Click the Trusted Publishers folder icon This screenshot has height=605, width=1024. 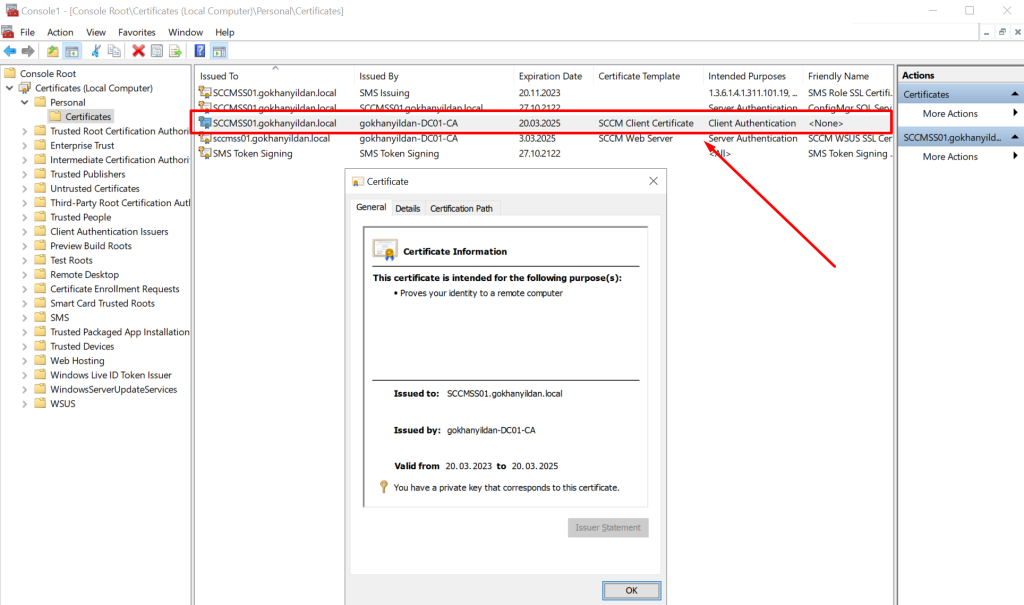(x=40, y=174)
